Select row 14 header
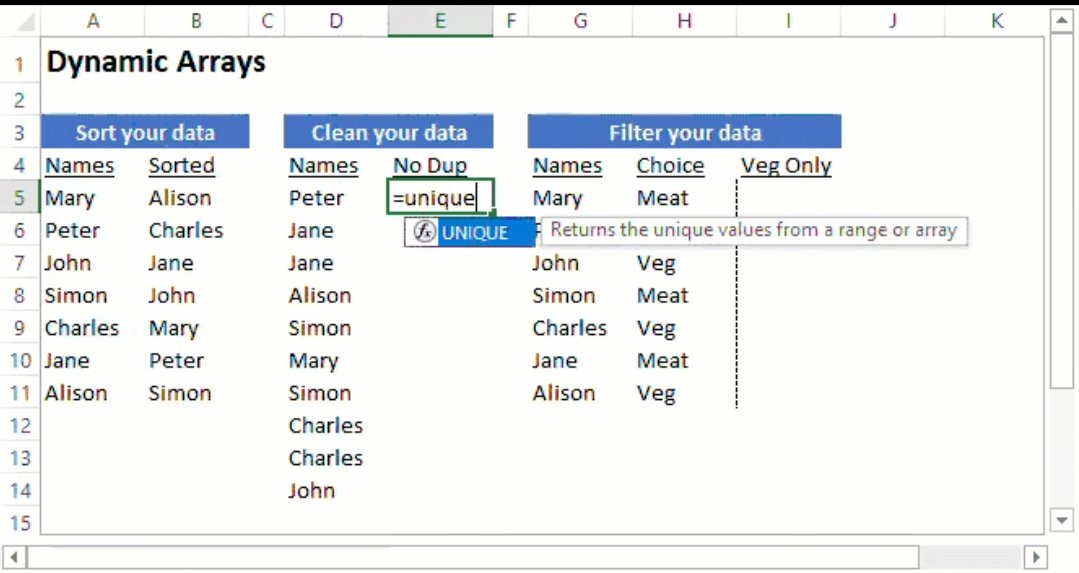Image resolution: width=1079 pixels, height=573 pixels. coord(19,490)
